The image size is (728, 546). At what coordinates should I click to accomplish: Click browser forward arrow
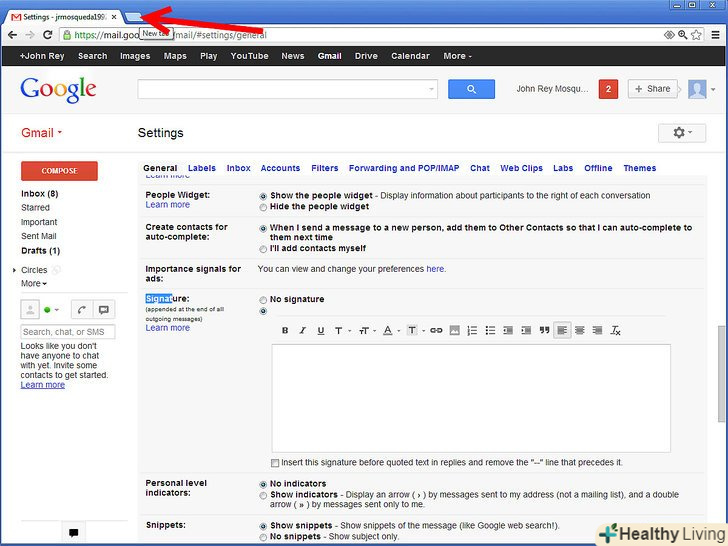pyautogui.click(x=30, y=35)
